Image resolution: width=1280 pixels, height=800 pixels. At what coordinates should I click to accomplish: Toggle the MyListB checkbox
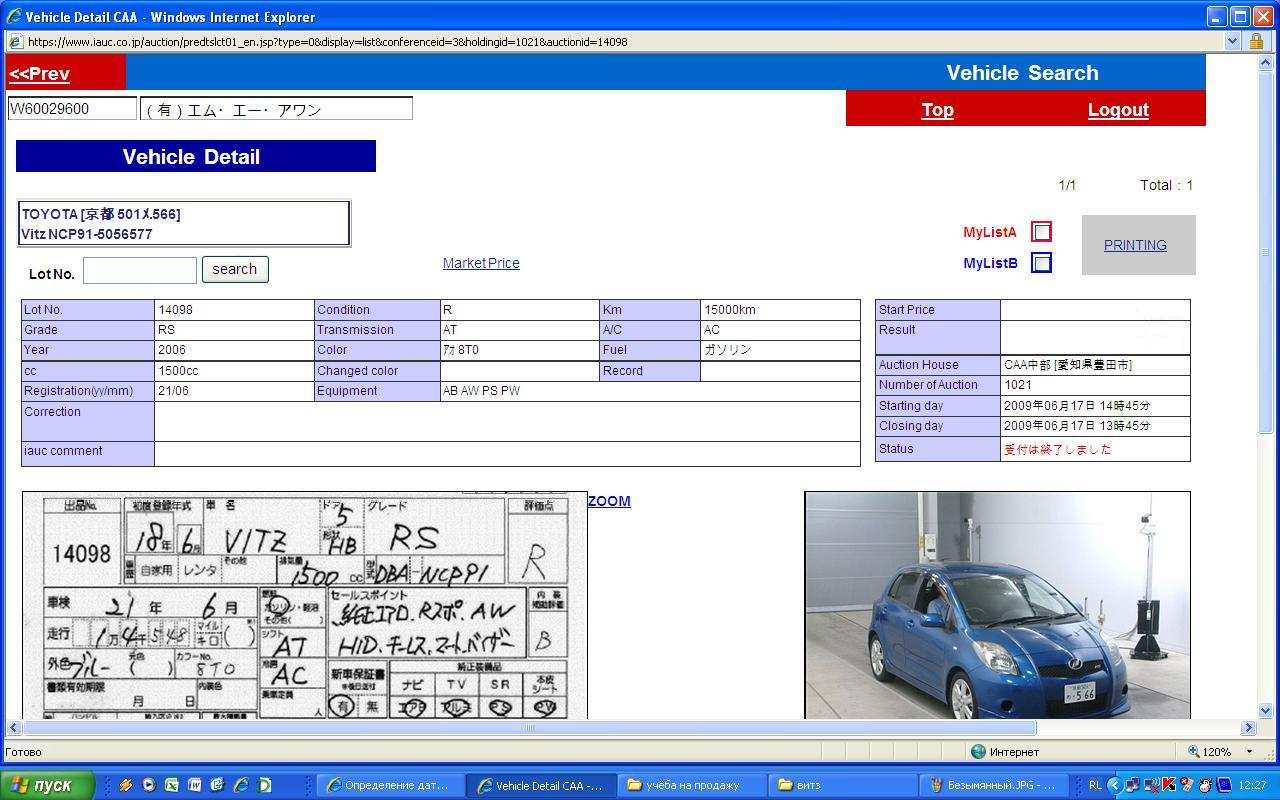pos(1041,263)
